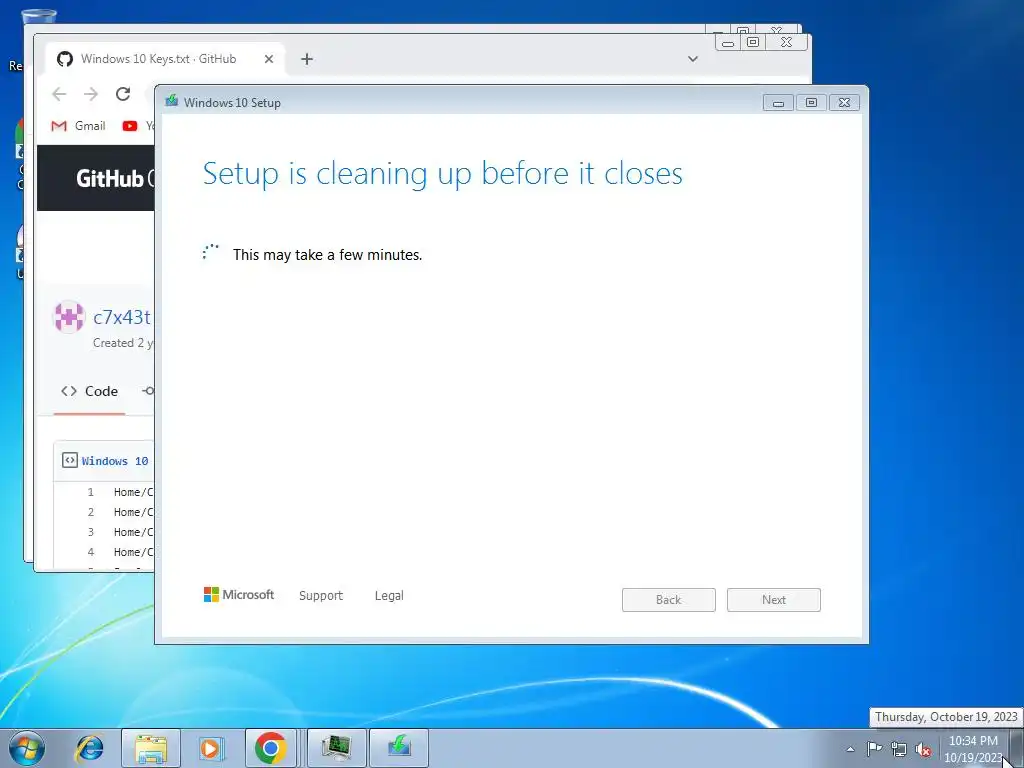Open the c7x43t username link
Screen dimensions: 1024x768
(x=121, y=317)
